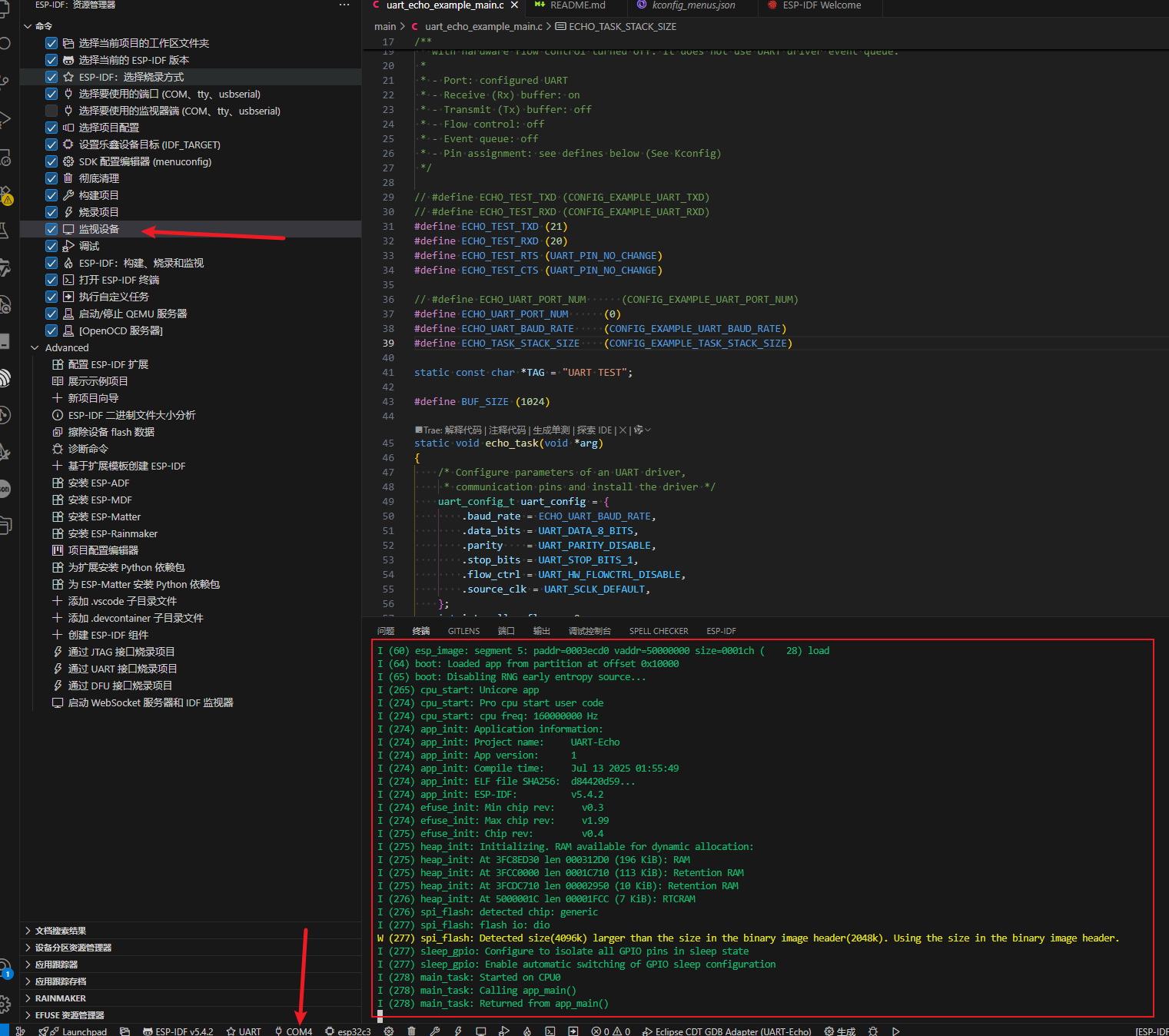This screenshot has height=1036, width=1169.
Task: Click the flame build-flash-monitor icon in status bar
Action: pos(527,1031)
